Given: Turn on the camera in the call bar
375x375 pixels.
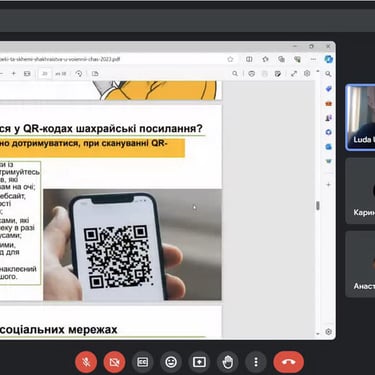Looking at the screenshot, I should [114, 362].
